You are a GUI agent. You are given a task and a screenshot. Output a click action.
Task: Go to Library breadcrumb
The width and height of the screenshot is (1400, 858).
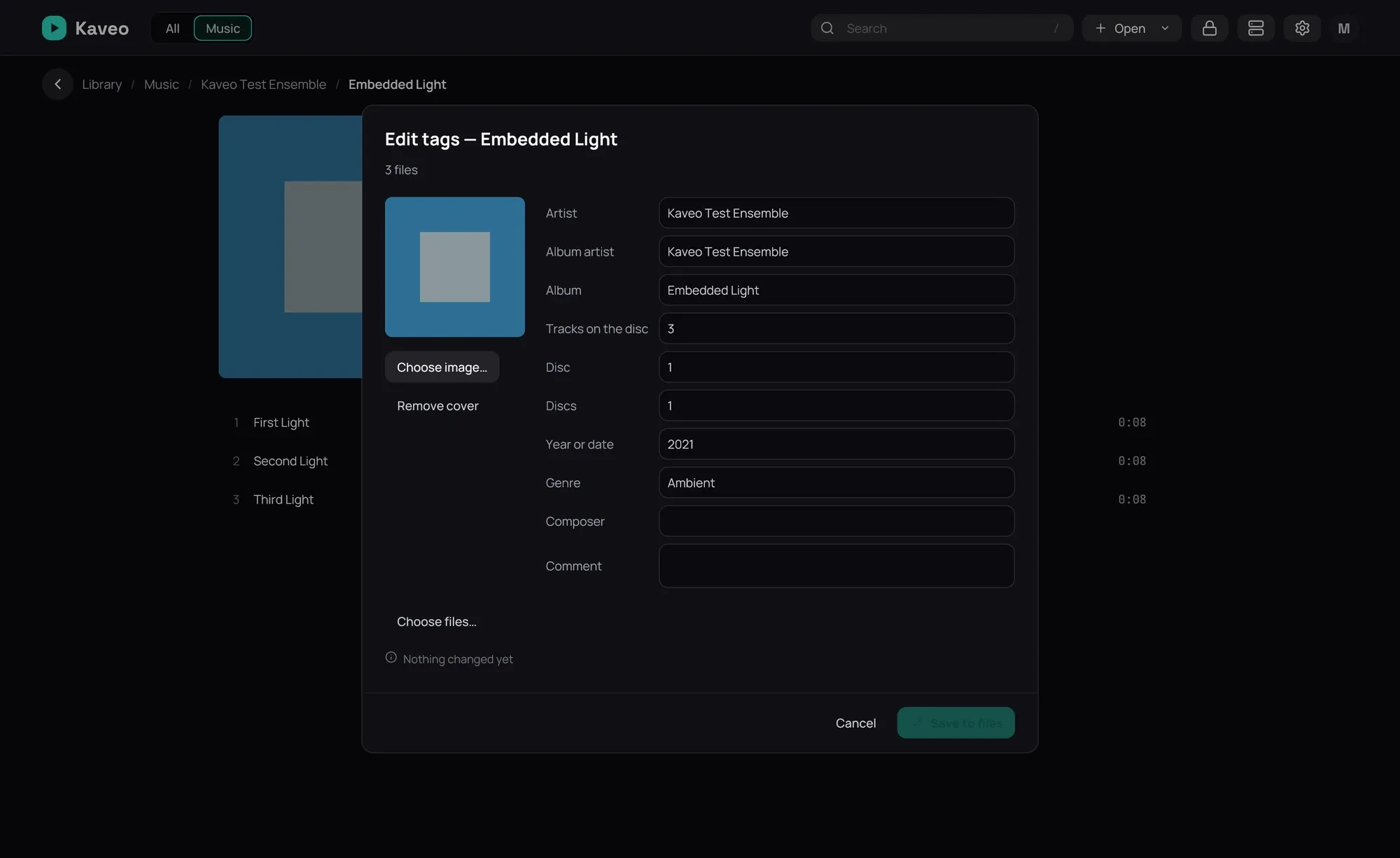pos(101,84)
